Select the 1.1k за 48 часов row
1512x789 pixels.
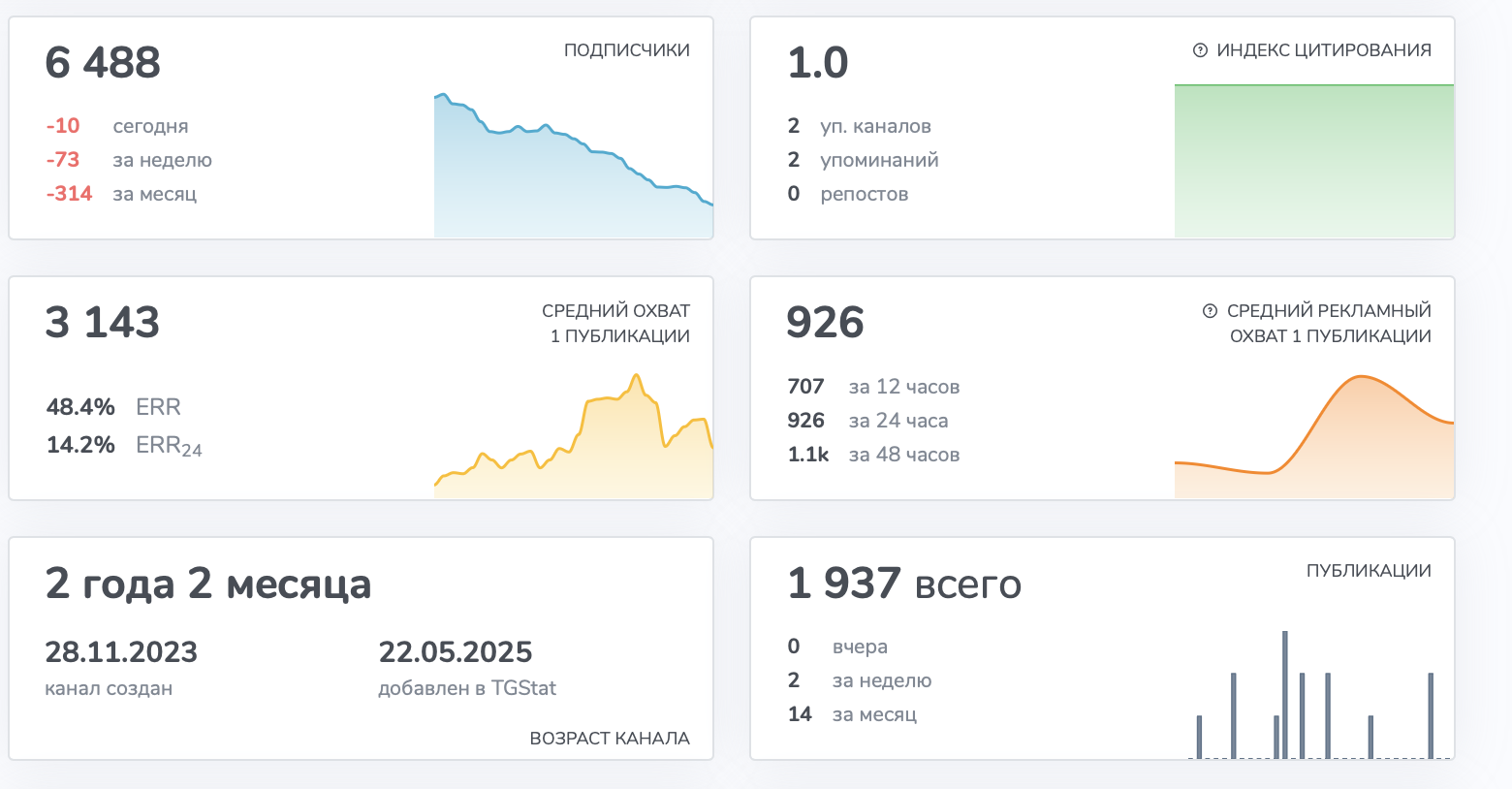[x=873, y=455]
